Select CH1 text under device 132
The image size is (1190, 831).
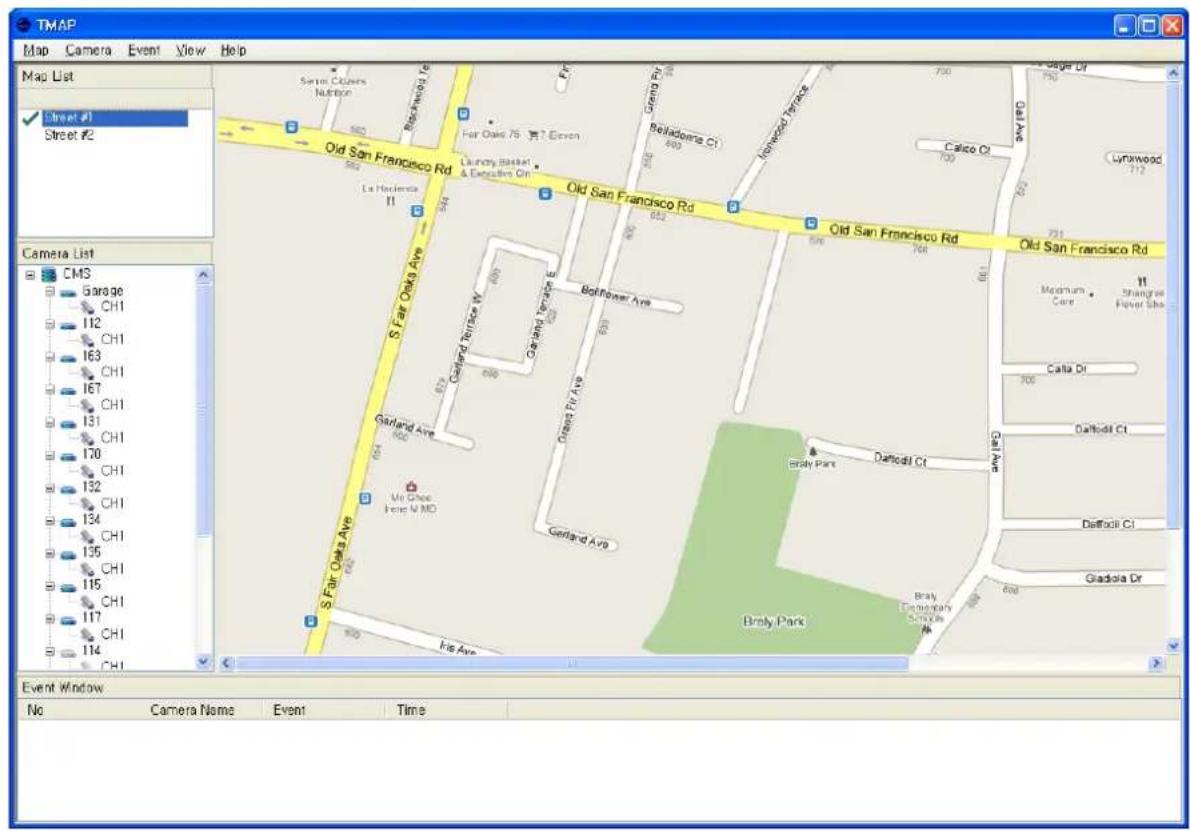112,503
